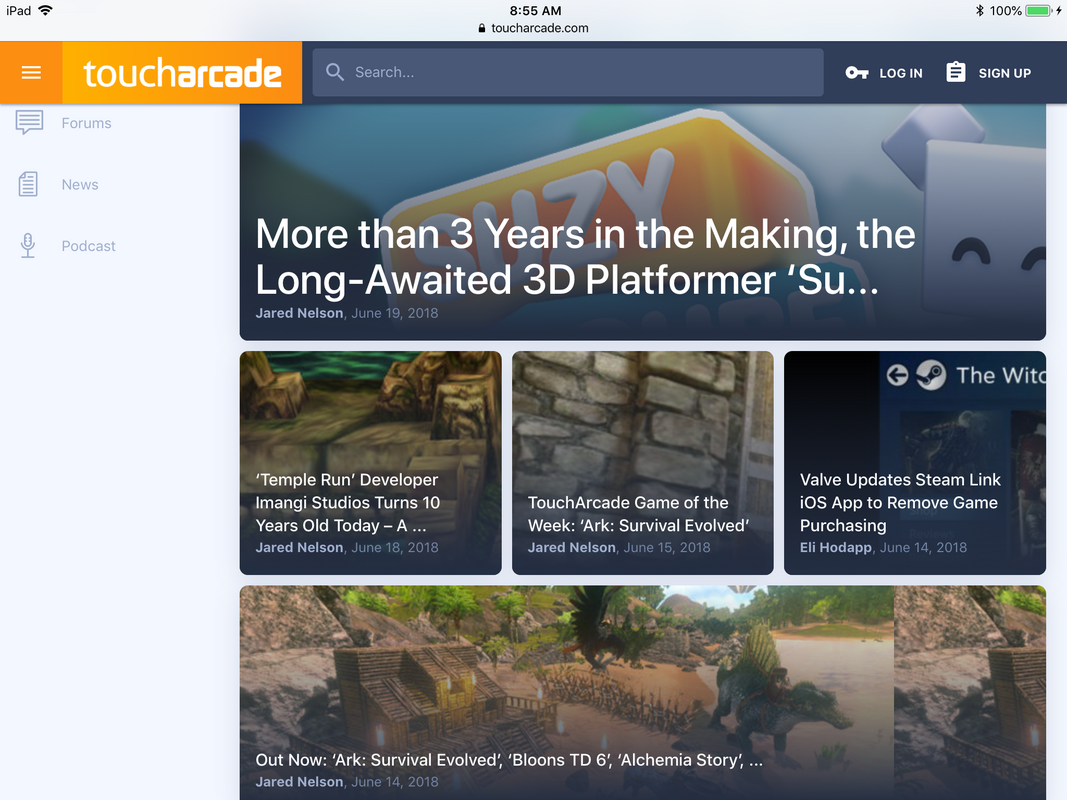Open TouchArcade Game of the Week article
The width and height of the screenshot is (1067, 800).
(x=638, y=514)
